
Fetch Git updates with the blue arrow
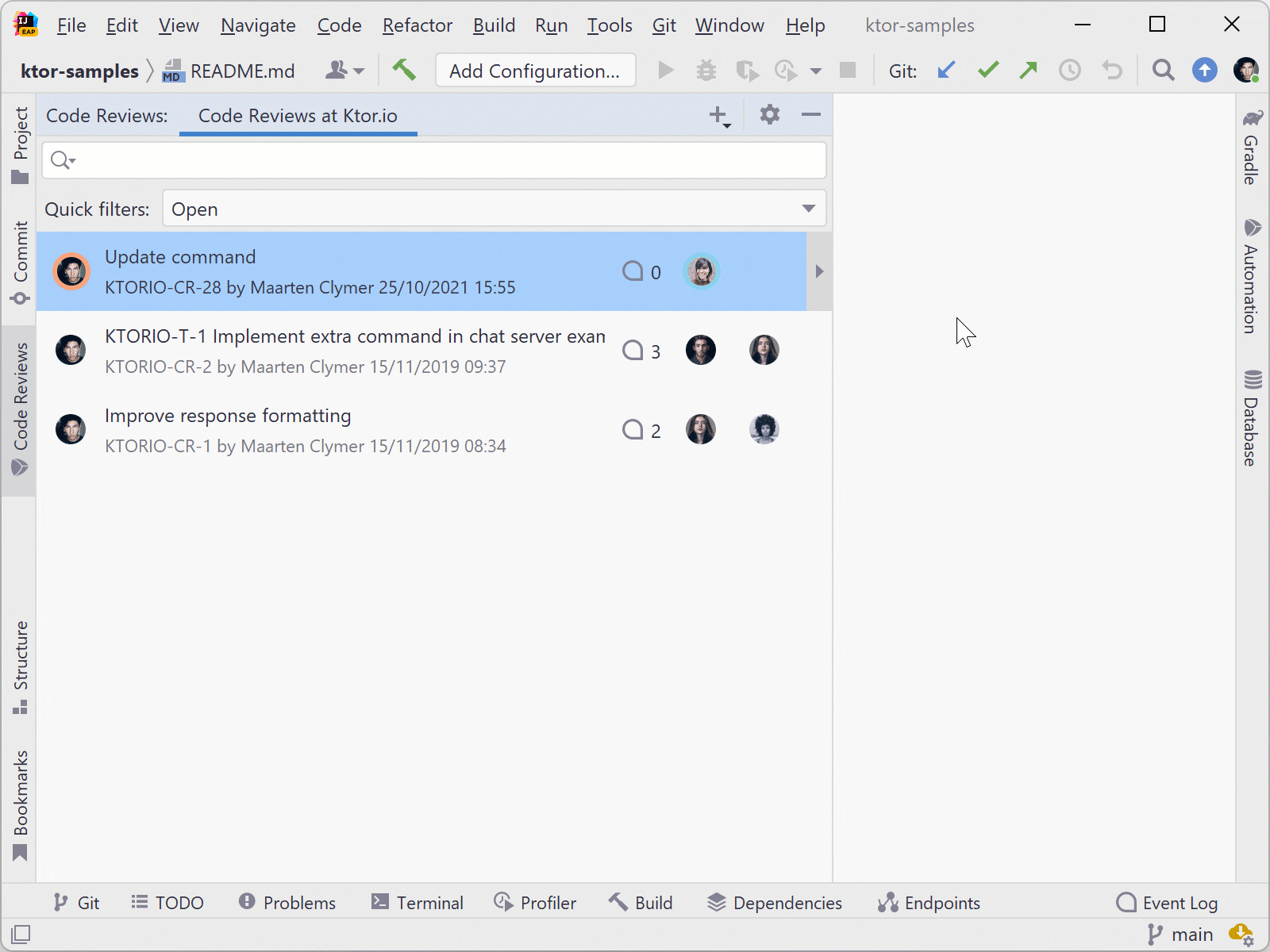tap(945, 71)
